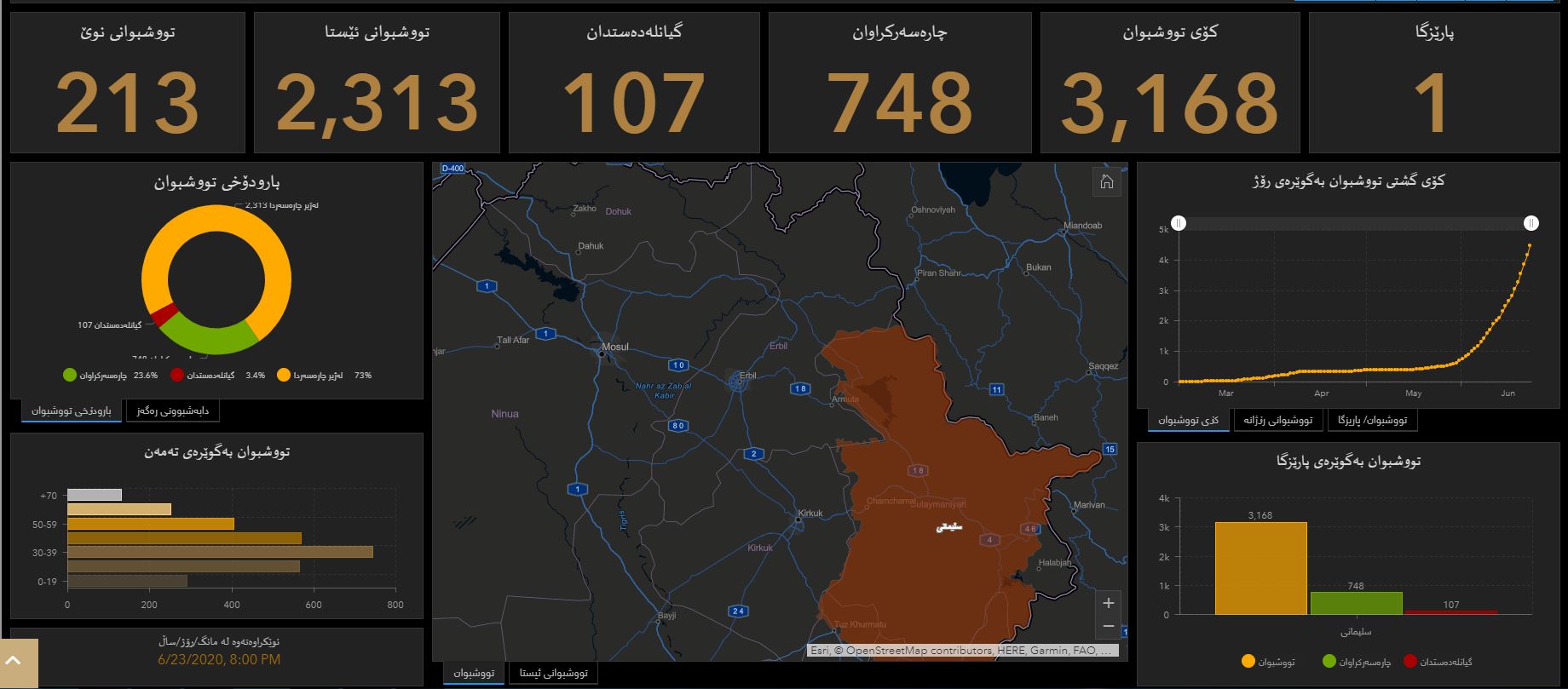Click the route 15 shield at map edge

(1109, 449)
